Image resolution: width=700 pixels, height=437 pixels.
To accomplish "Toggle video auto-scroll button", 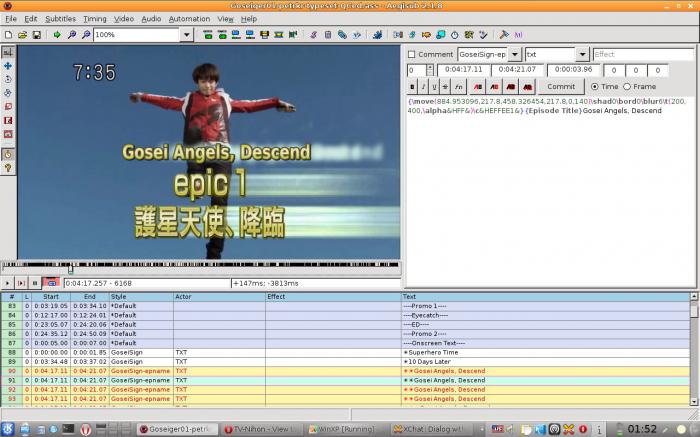I will tap(51, 283).
